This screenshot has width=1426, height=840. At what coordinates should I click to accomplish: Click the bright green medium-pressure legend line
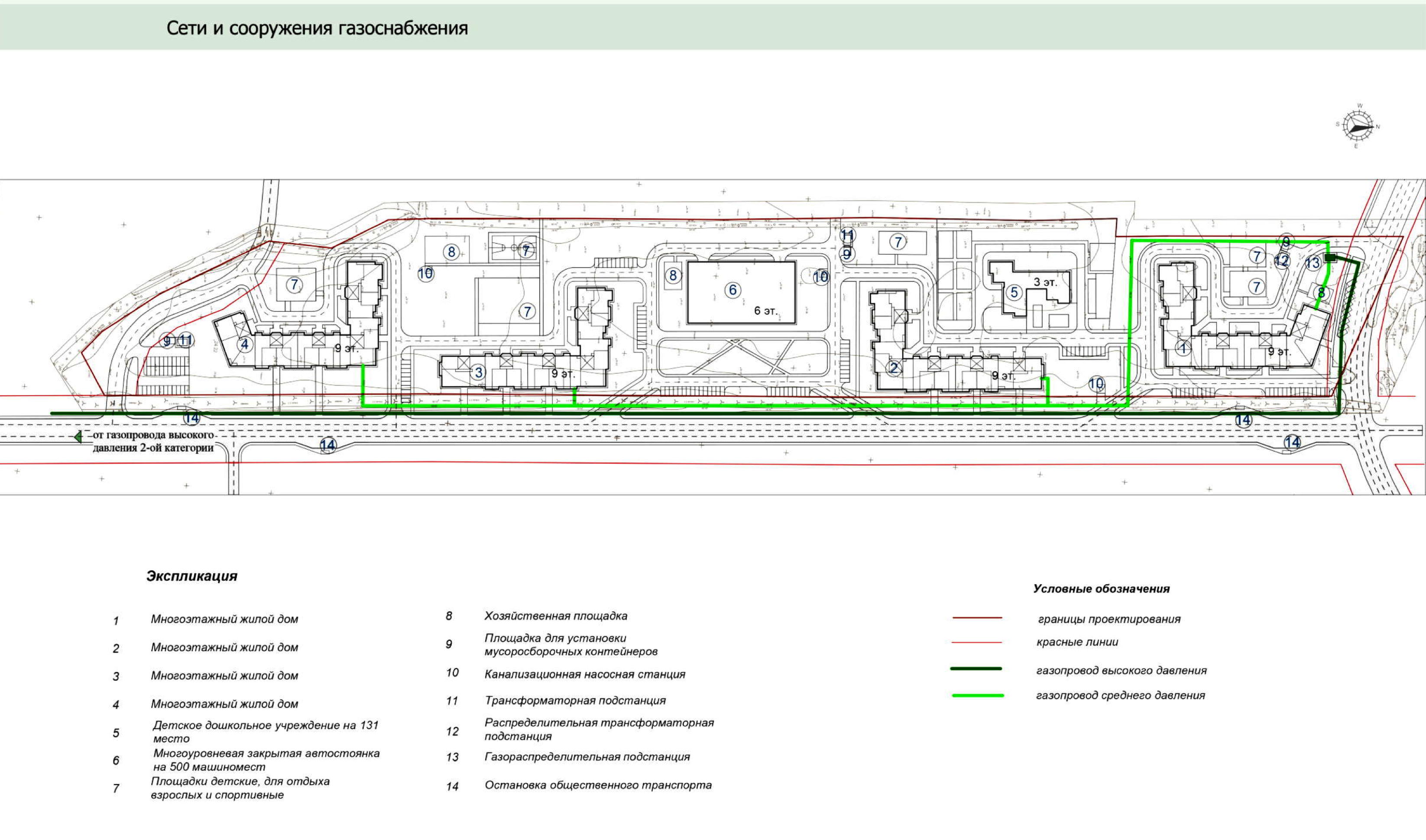click(978, 695)
